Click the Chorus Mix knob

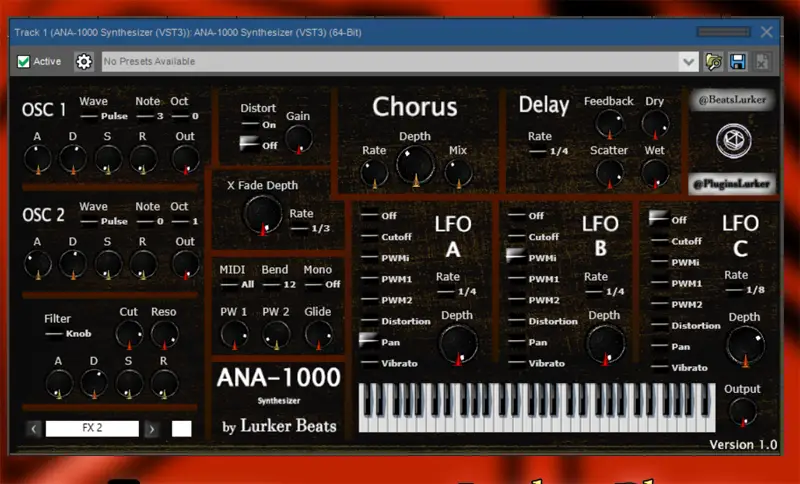click(x=458, y=173)
